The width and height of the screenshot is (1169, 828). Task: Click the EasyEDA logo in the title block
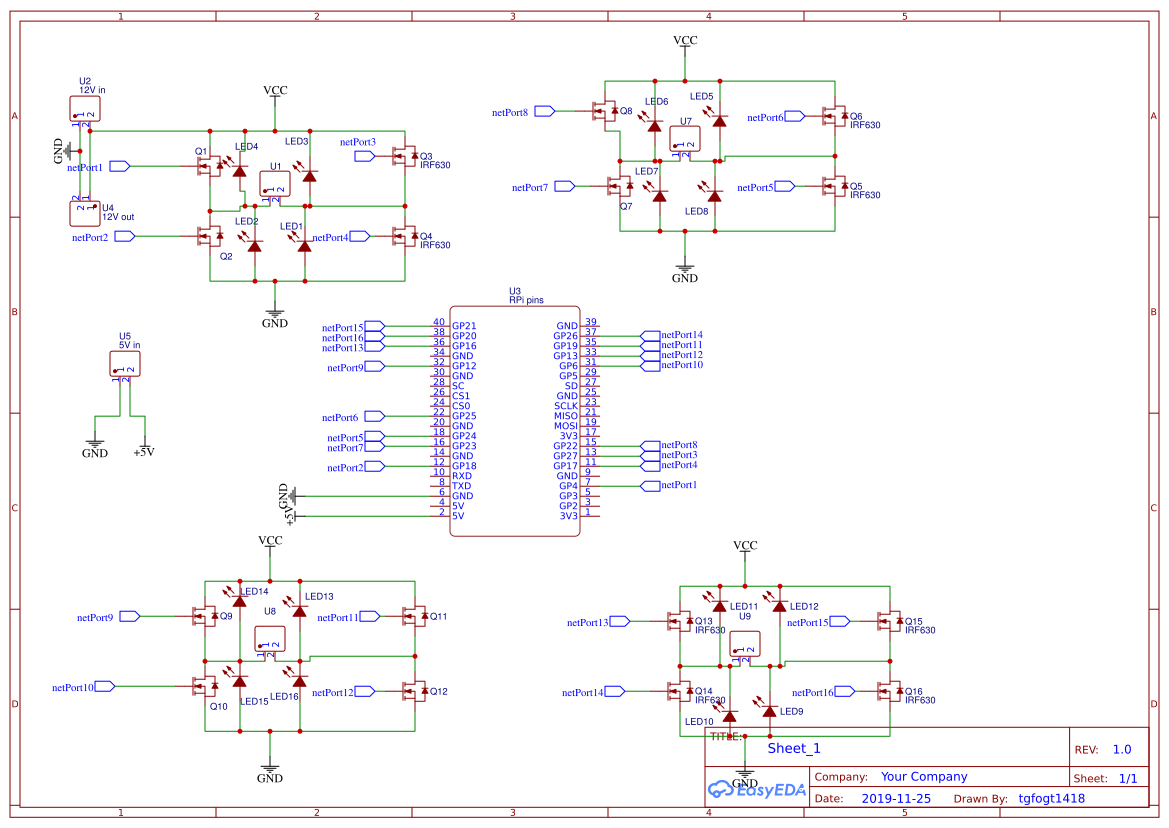pyautogui.click(x=757, y=789)
